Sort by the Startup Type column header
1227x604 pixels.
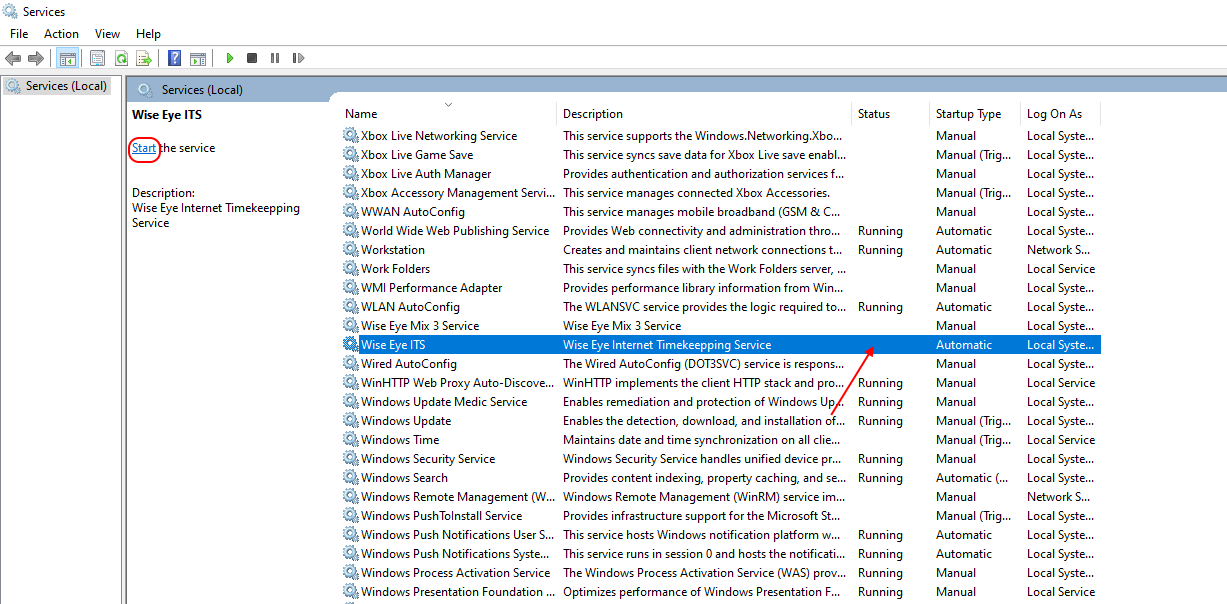click(968, 114)
